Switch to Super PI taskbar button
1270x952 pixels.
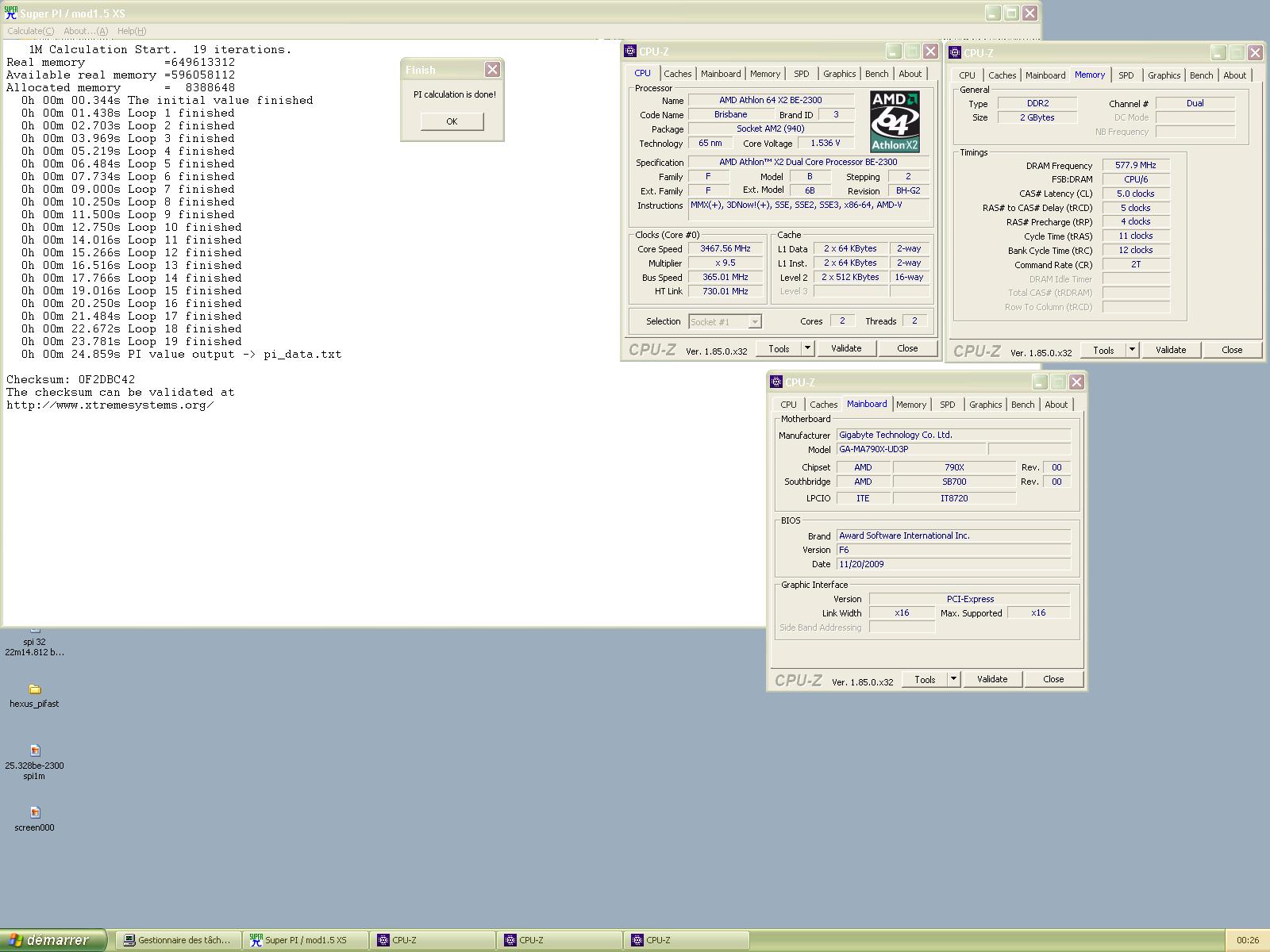[305, 940]
